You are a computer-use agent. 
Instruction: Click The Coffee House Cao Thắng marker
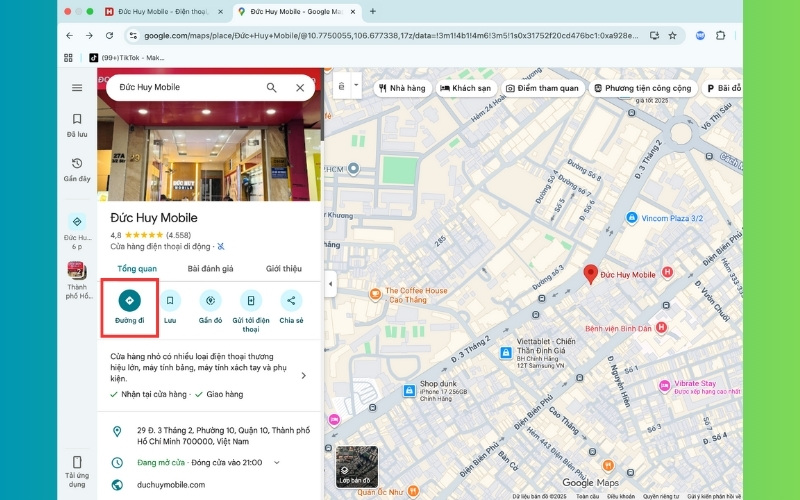pos(375,294)
